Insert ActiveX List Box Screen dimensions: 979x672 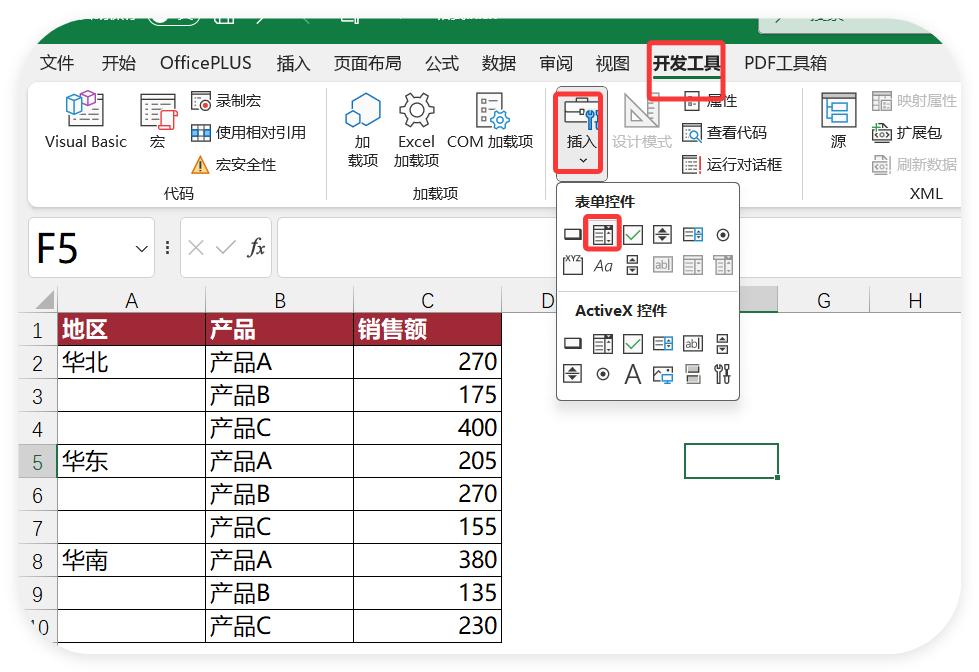coord(662,343)
